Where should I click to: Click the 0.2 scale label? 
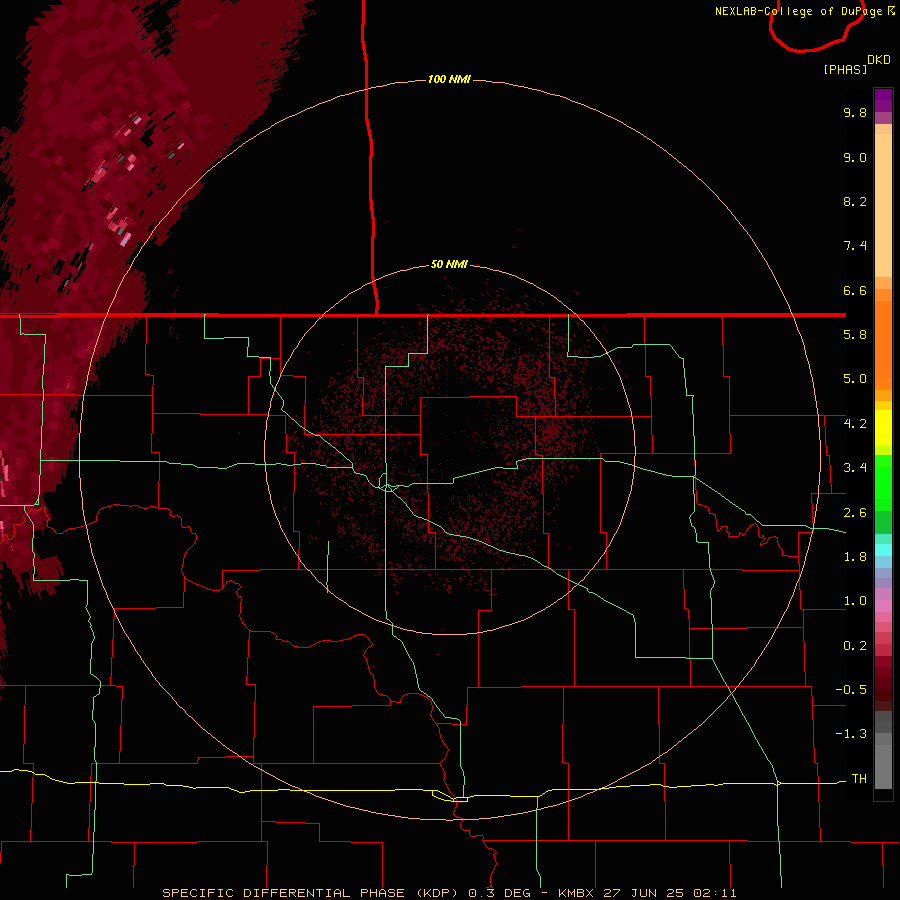click(x=855, y=646)
